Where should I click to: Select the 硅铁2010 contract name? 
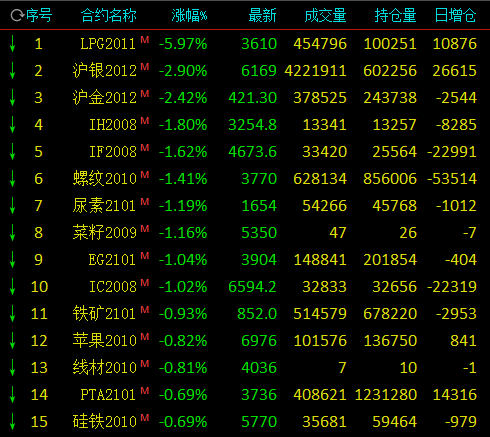click(x=105, y=422)
